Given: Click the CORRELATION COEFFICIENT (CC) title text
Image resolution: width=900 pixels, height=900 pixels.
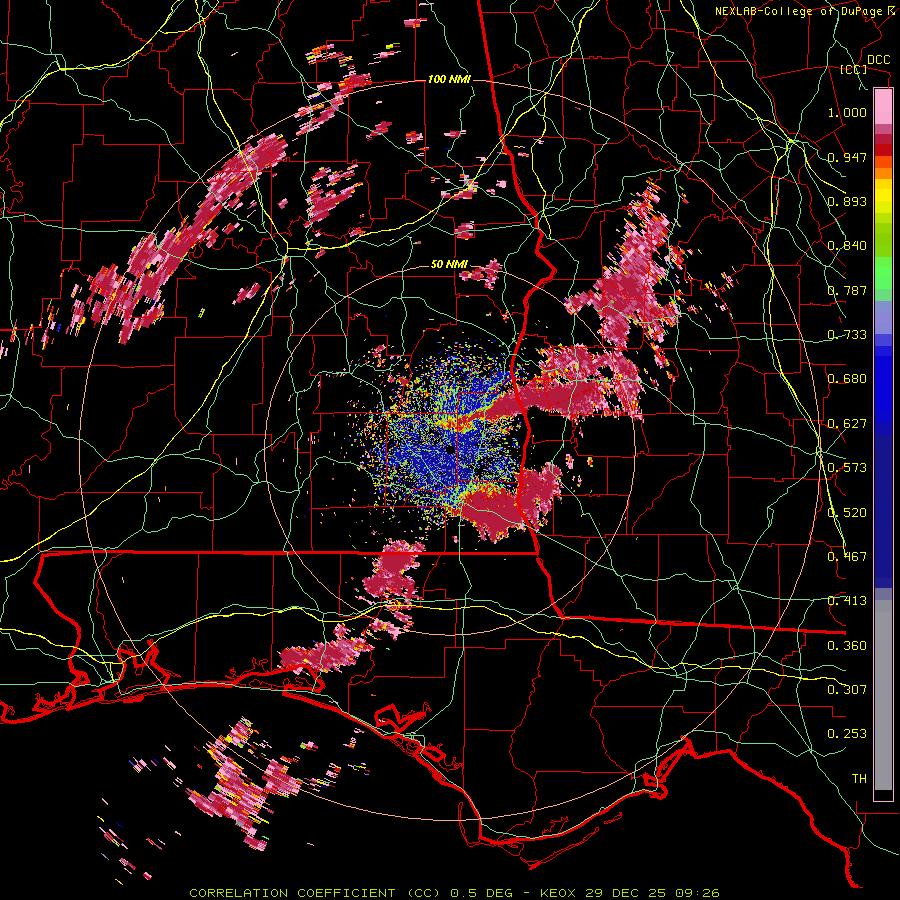Looking at the screenshot, I should pyautogui.click(x=316, y=893).
